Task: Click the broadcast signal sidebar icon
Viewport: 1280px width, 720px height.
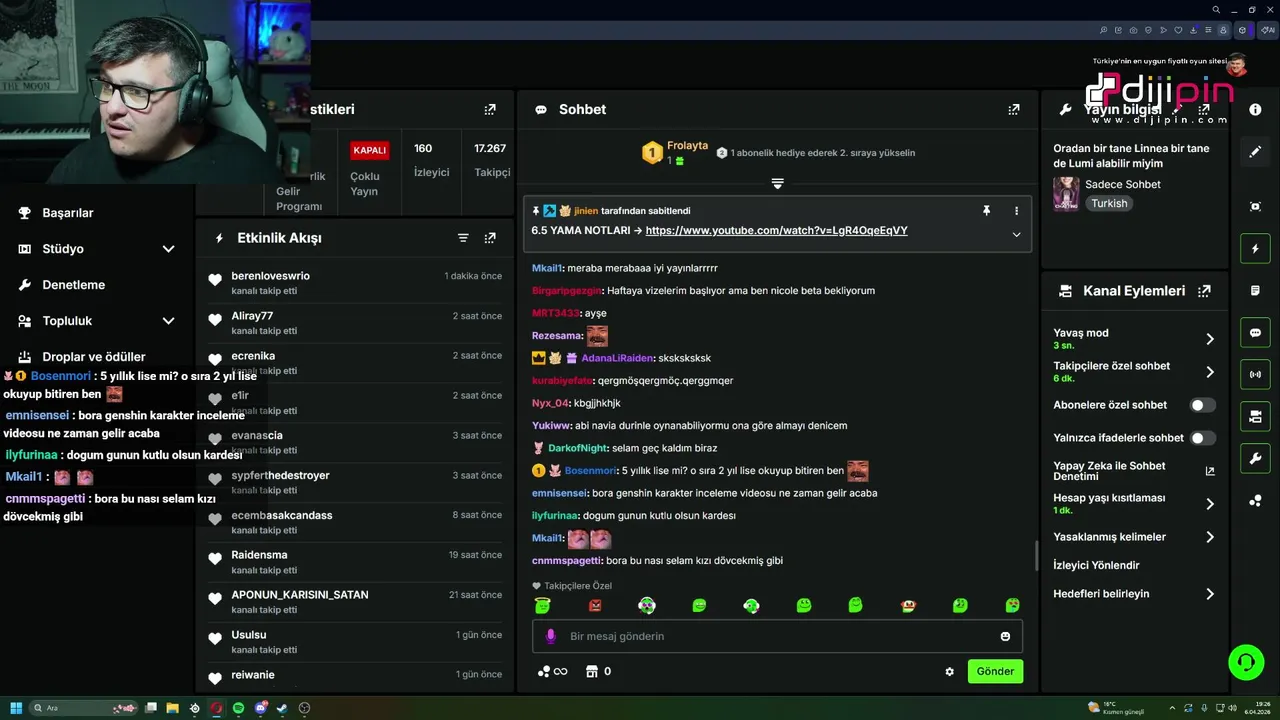Action: 1255,375
